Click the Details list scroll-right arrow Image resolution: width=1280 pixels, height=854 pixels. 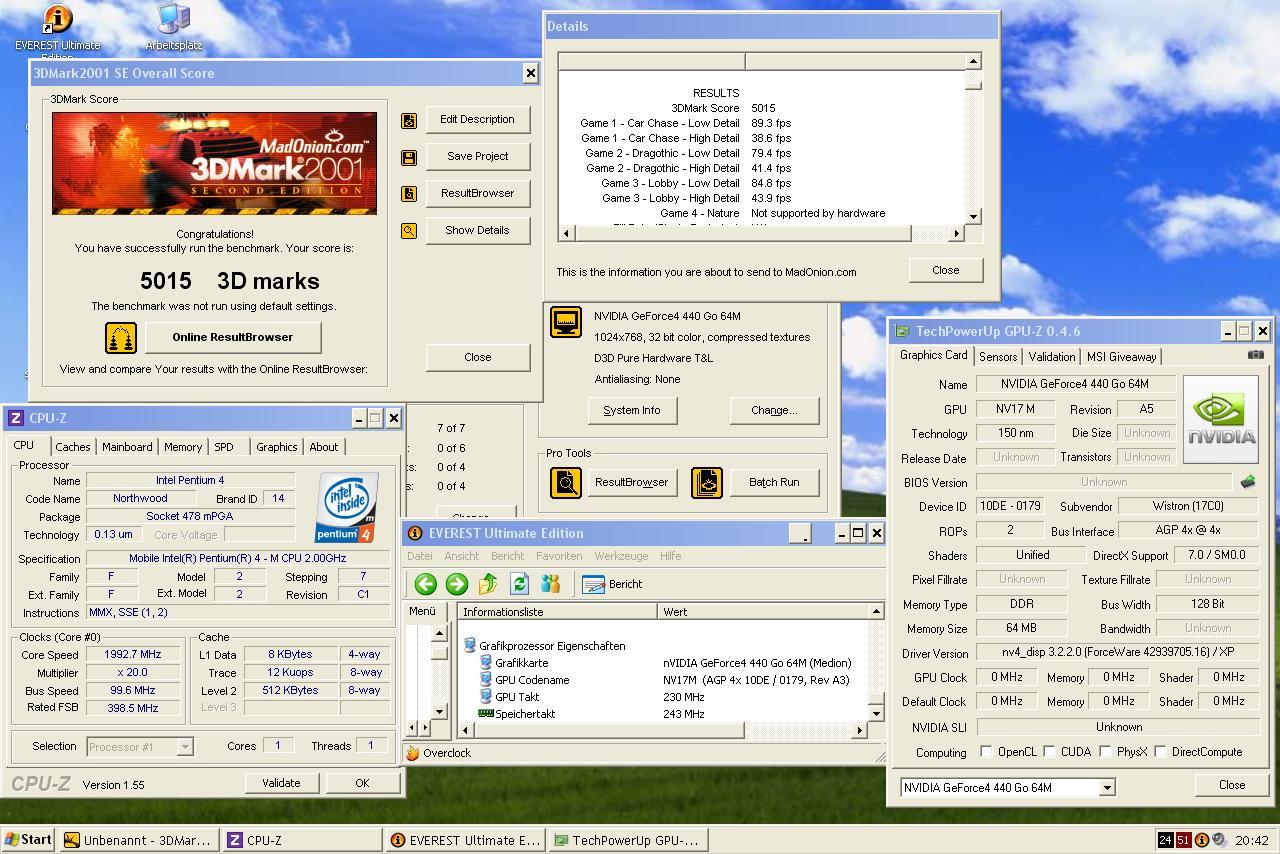(x=956, y=233)
